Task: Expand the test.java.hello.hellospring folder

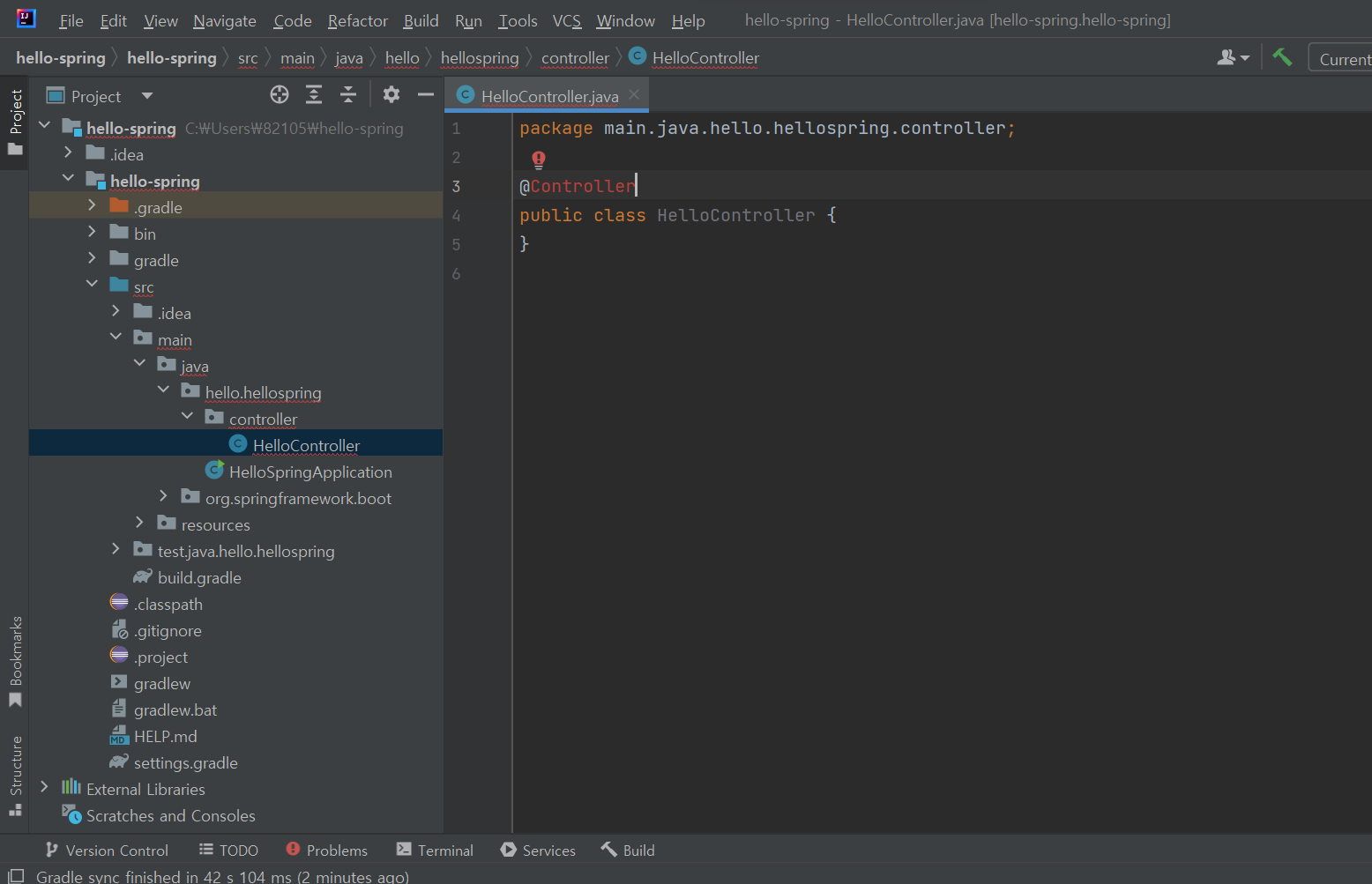Action: (x=116, y=548)
